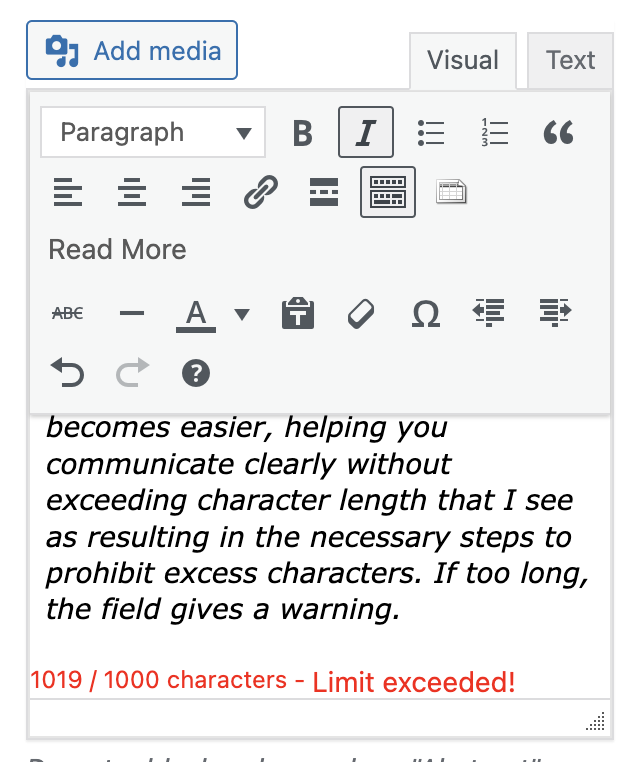Expand the text color dropdown arrow
The image size is (640, 762).
(x=242, y=314)
